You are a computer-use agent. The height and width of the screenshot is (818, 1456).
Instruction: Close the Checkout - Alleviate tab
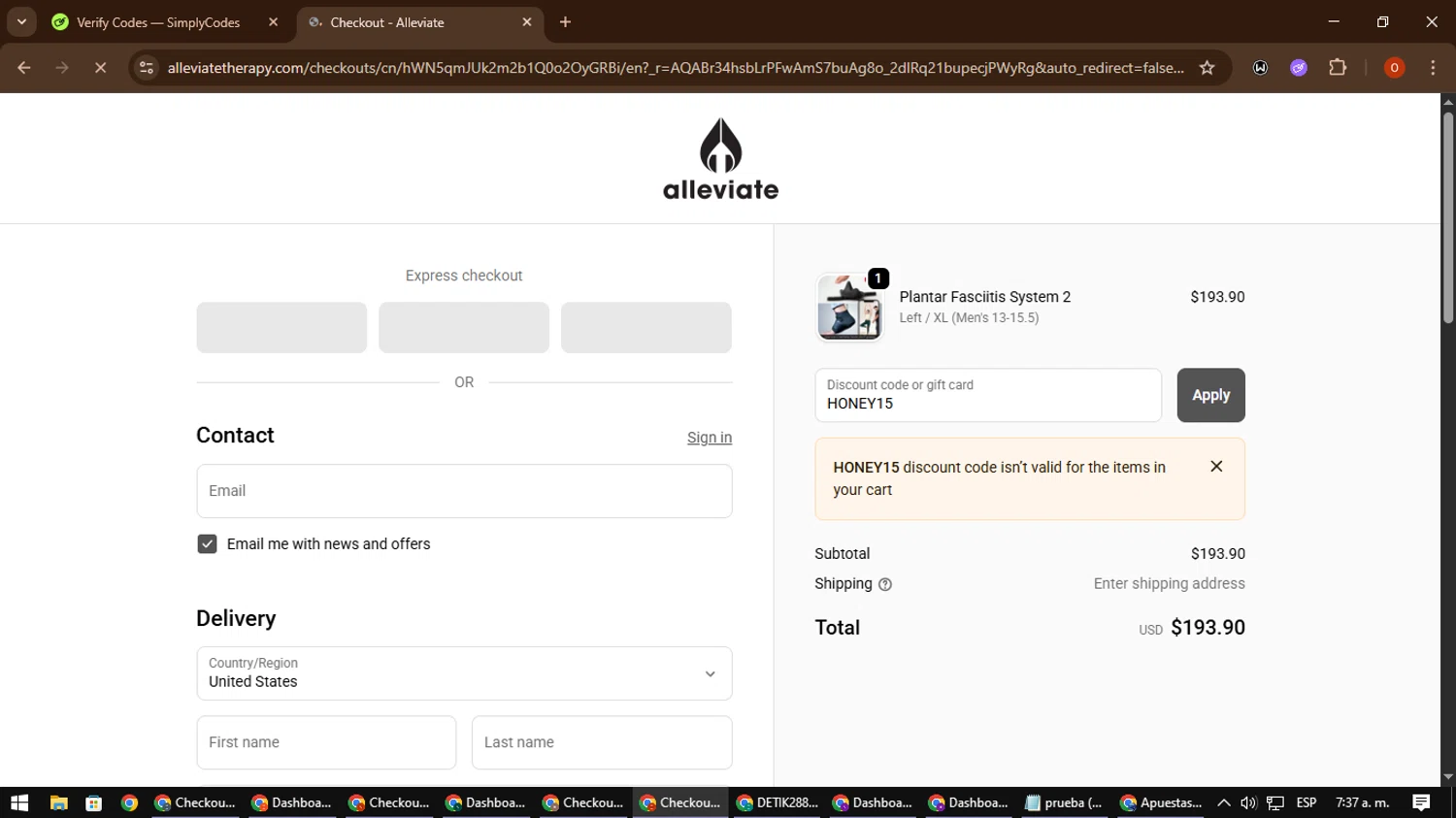pos(527,22)
